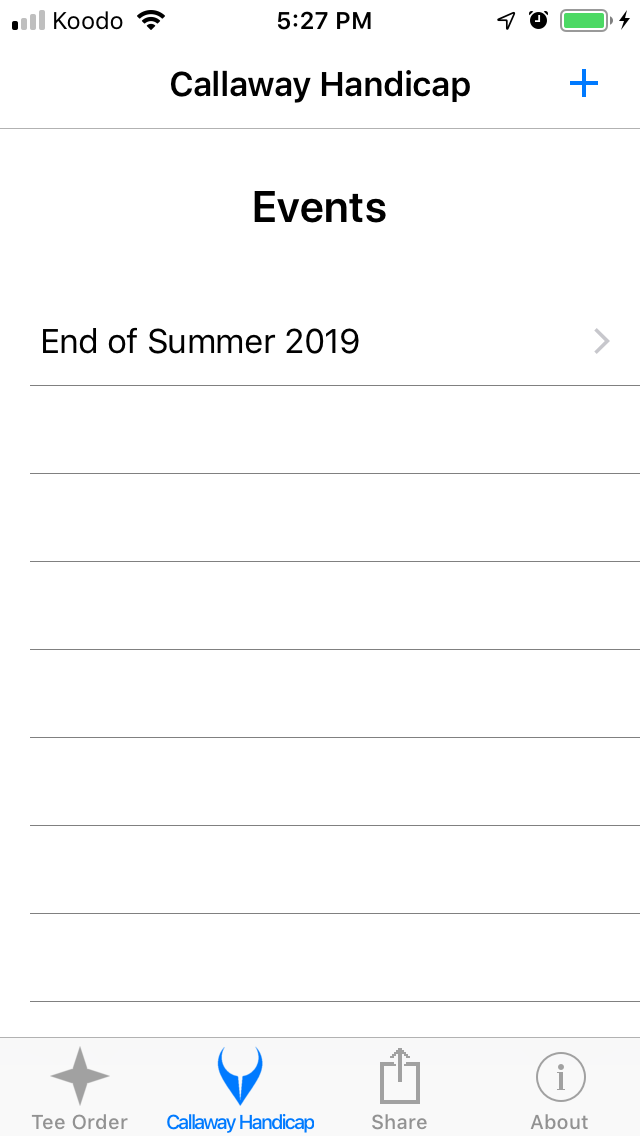Tap the alarm clock status icon
The width and height of the screenshot is (640, 1136).
[x=538, y=18]
